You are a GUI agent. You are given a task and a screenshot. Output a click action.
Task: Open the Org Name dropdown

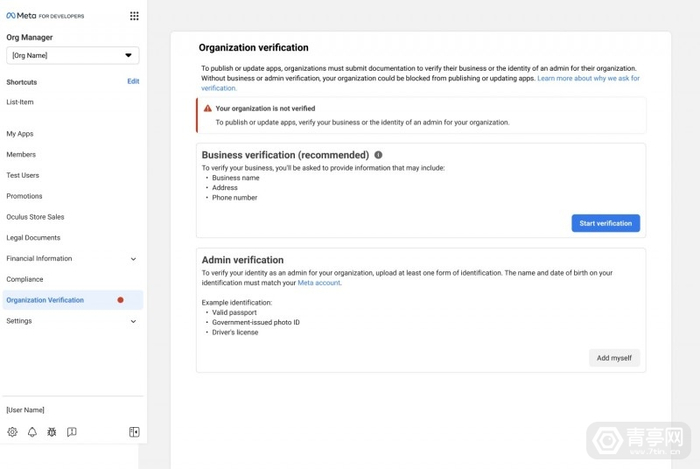coord(72,55)
